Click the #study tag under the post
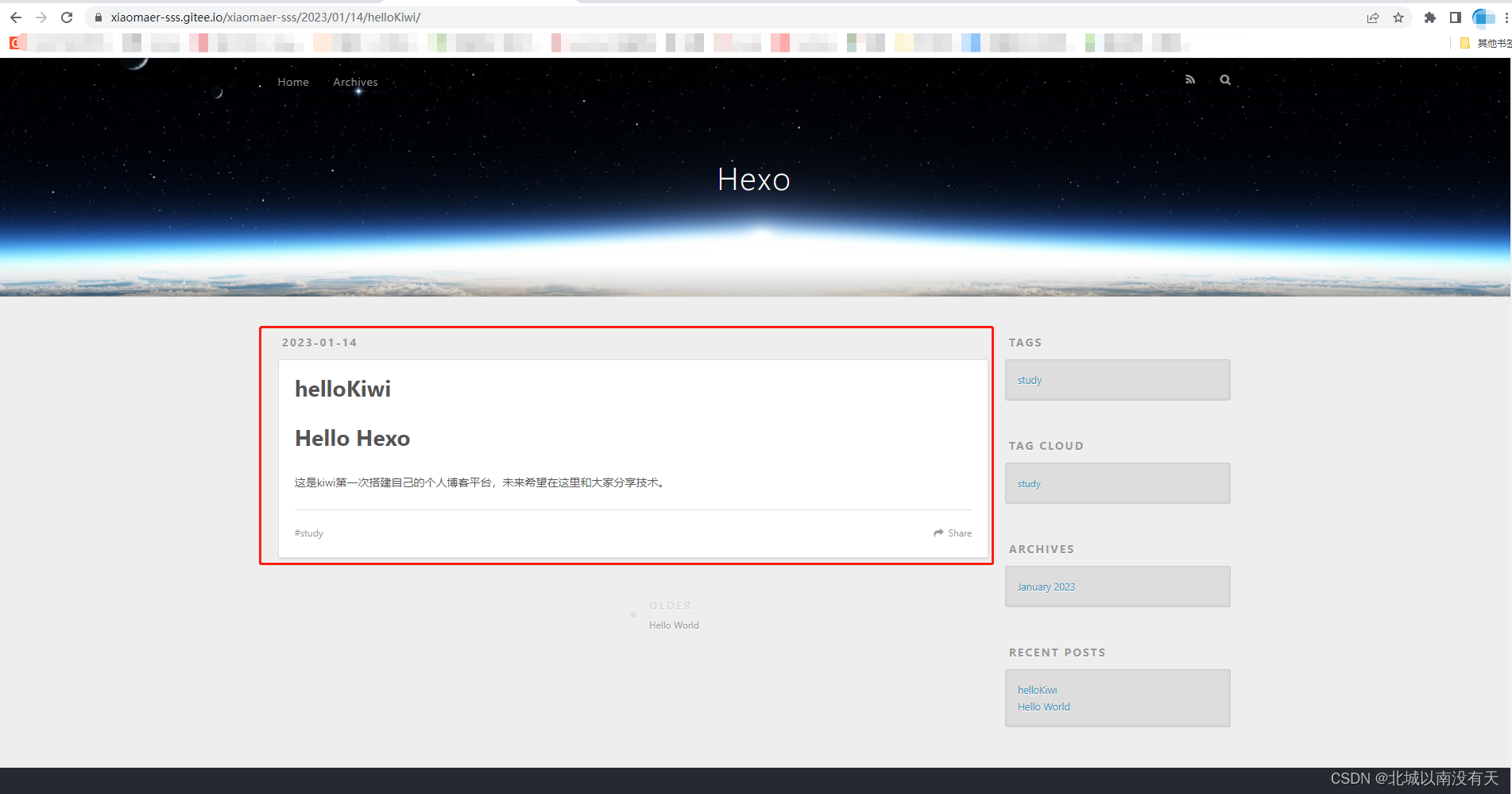 [309, 533]
